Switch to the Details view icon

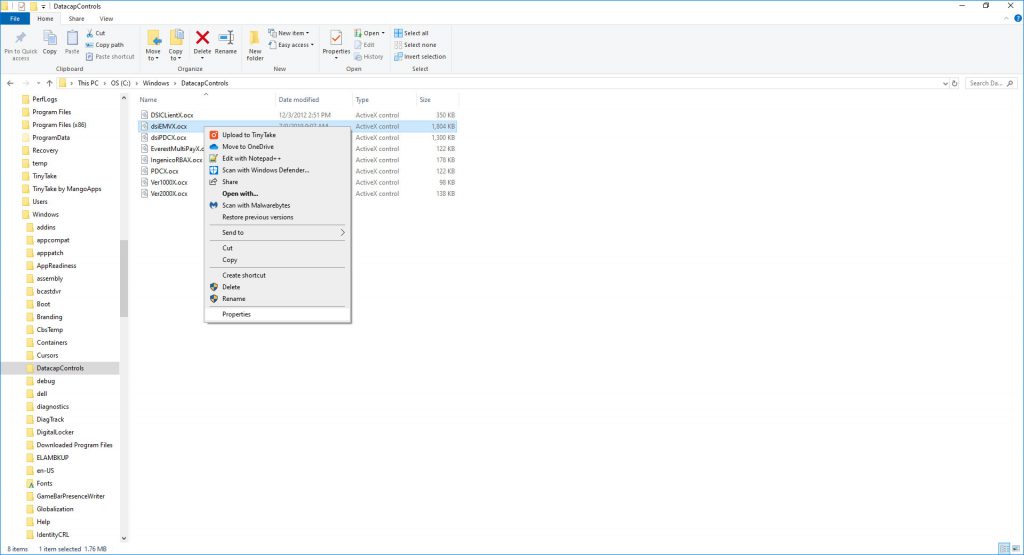click(x=1004, y=548)
